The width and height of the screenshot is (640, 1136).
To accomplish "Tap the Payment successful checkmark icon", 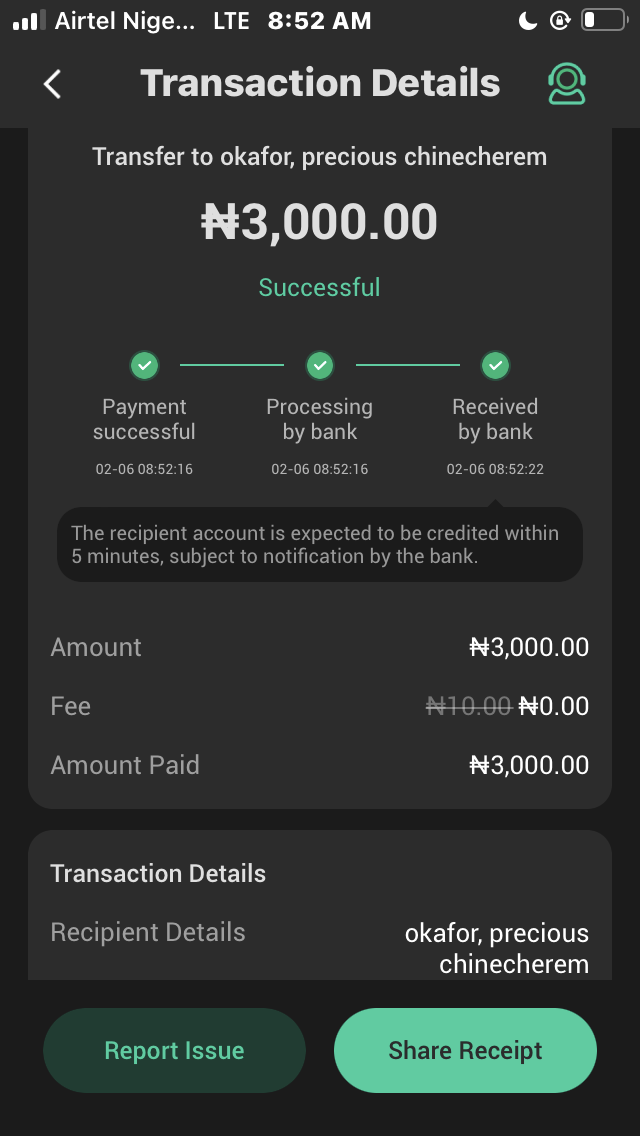I will point(145,366).
